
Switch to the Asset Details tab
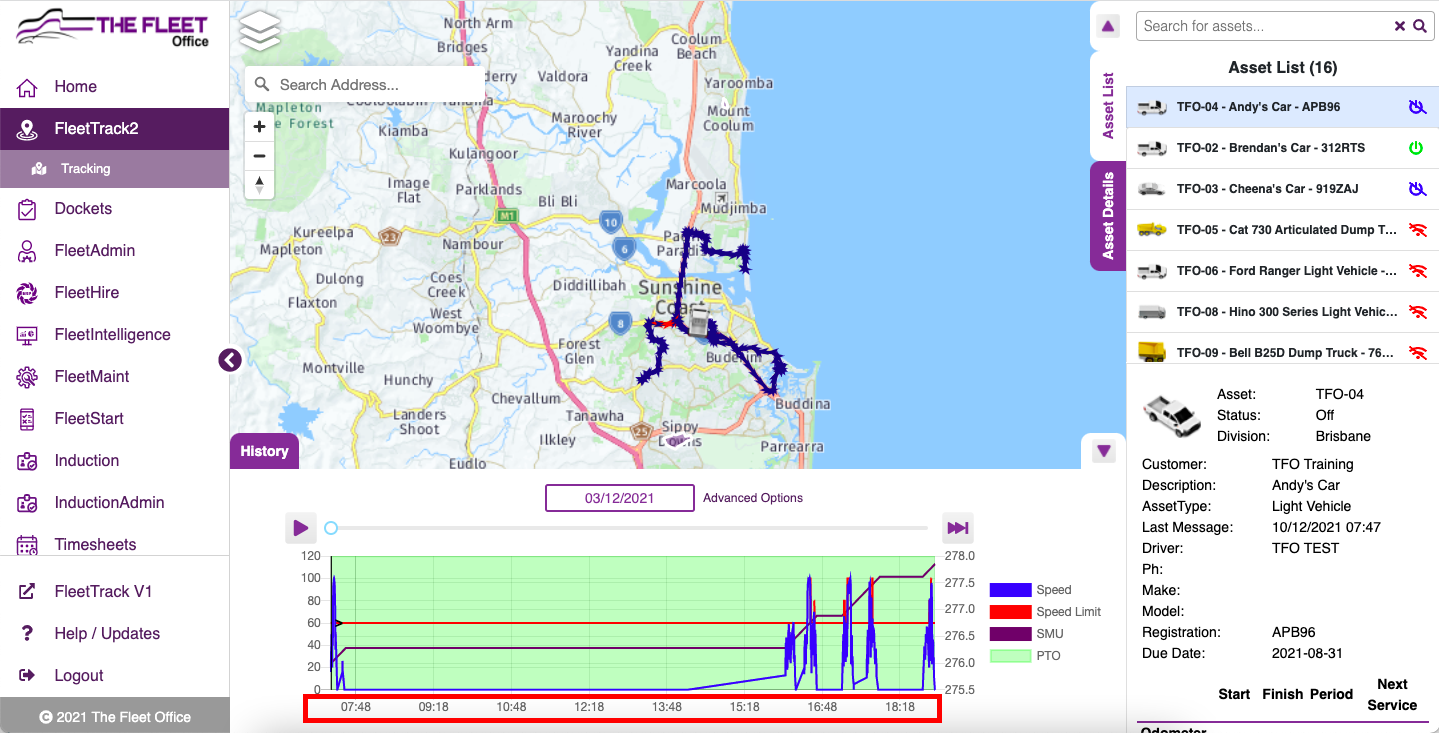[x=1108, y=216]
